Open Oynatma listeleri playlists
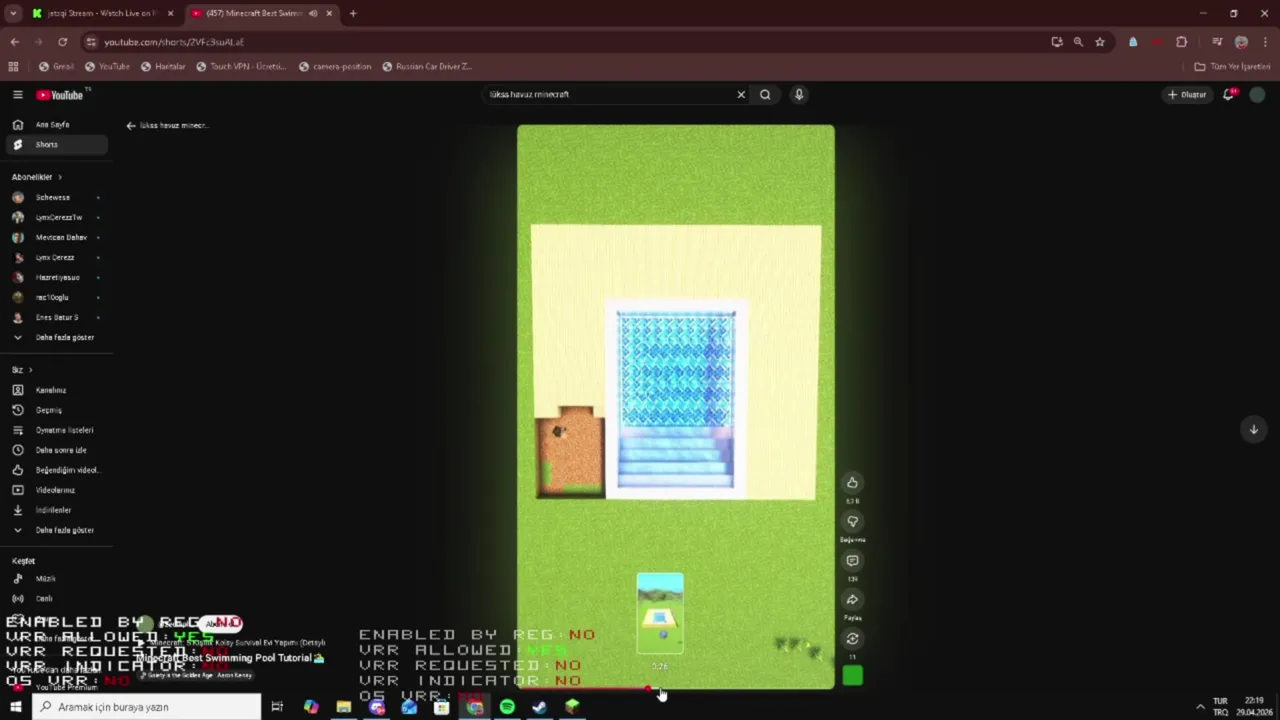The height and width of the screenshot is (720, 1280). (56, 430)
